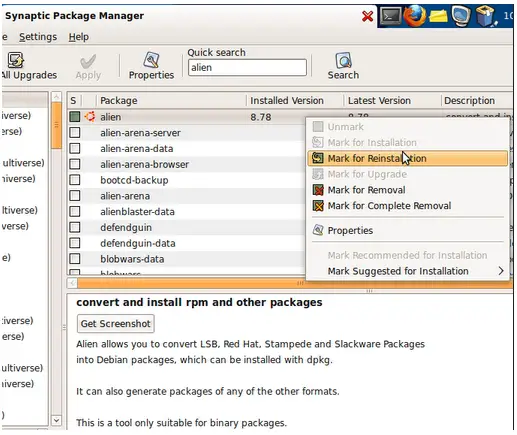Toggle checkbox for bootcd-backup
This screenshot has height=435, width=517.
pyautogui.click(x=75, y=180)
